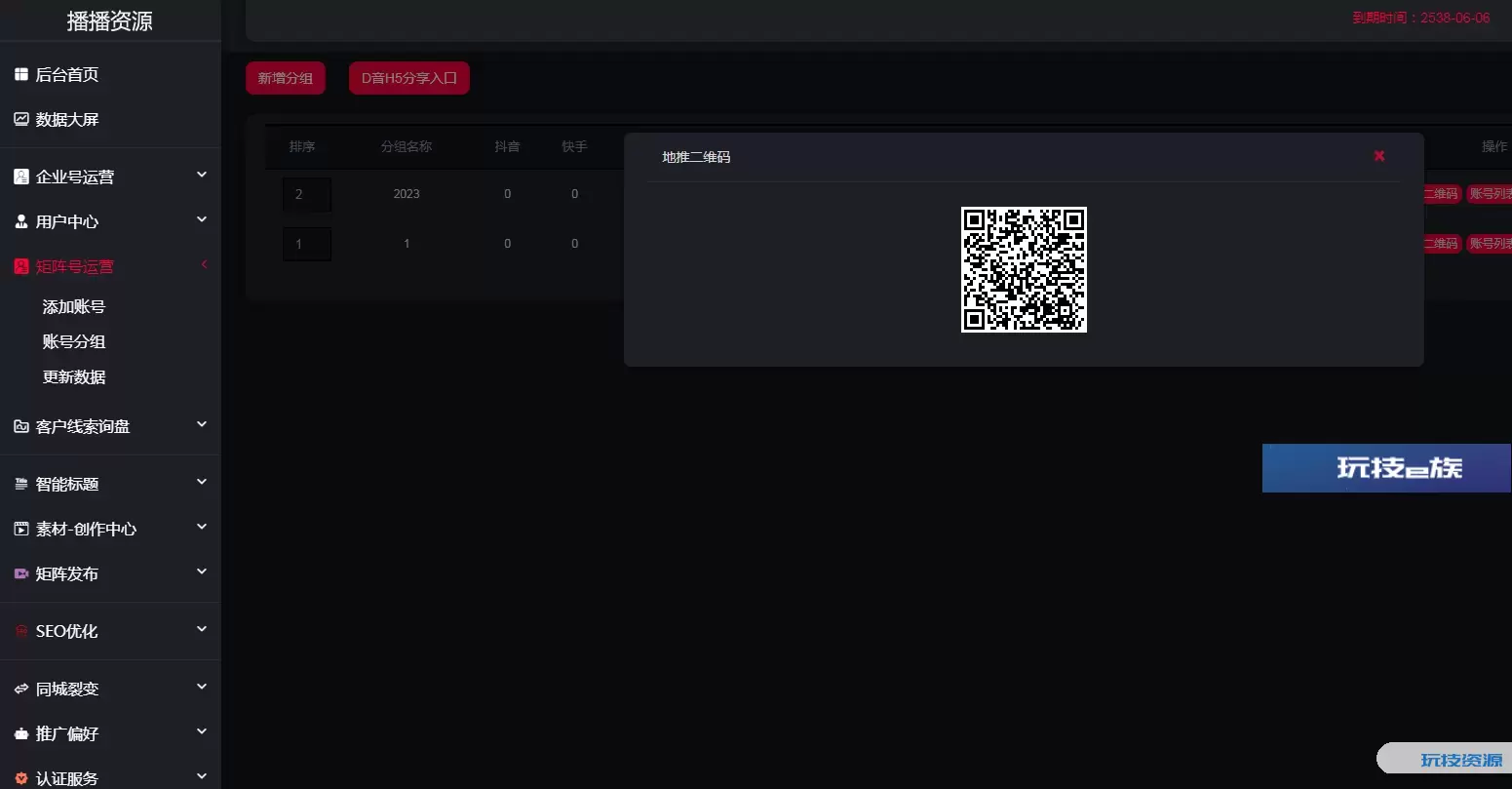Viewport: 1512px width, 789px height.
Task: Click the 同城裂变 link icon
Action: pyautogui.click(x=20, y=689)
